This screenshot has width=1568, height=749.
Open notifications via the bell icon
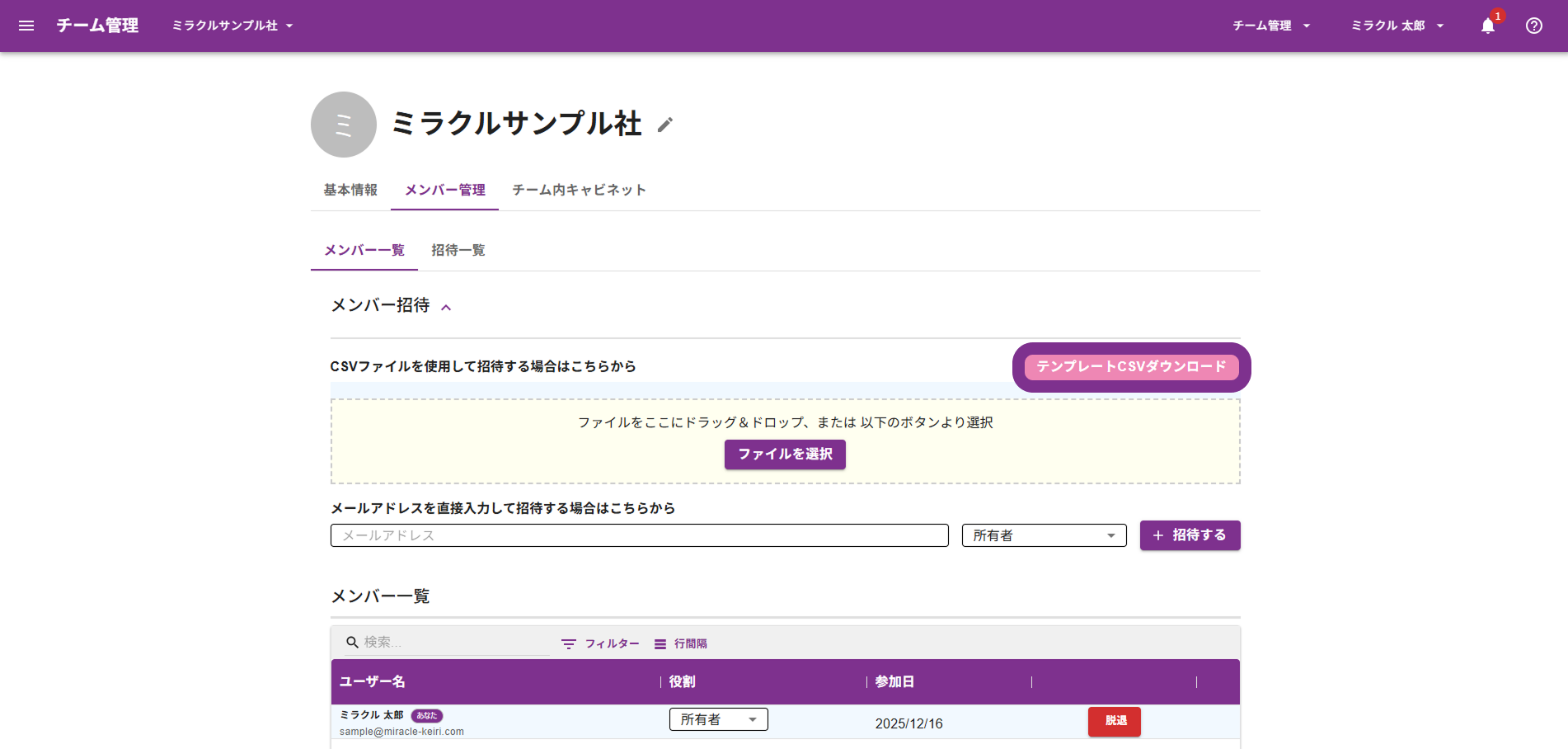pos(1487,26)
